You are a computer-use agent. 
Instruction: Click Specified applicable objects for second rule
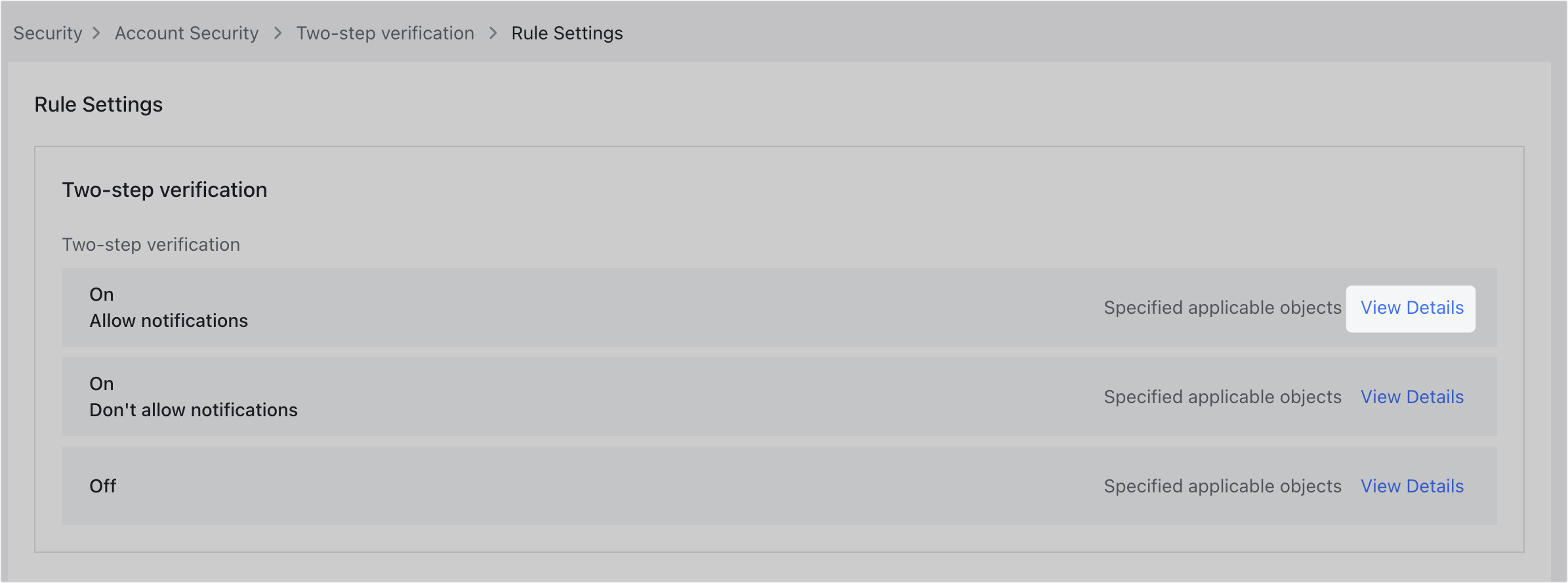pyautogui.click(x=1222, y=397)
